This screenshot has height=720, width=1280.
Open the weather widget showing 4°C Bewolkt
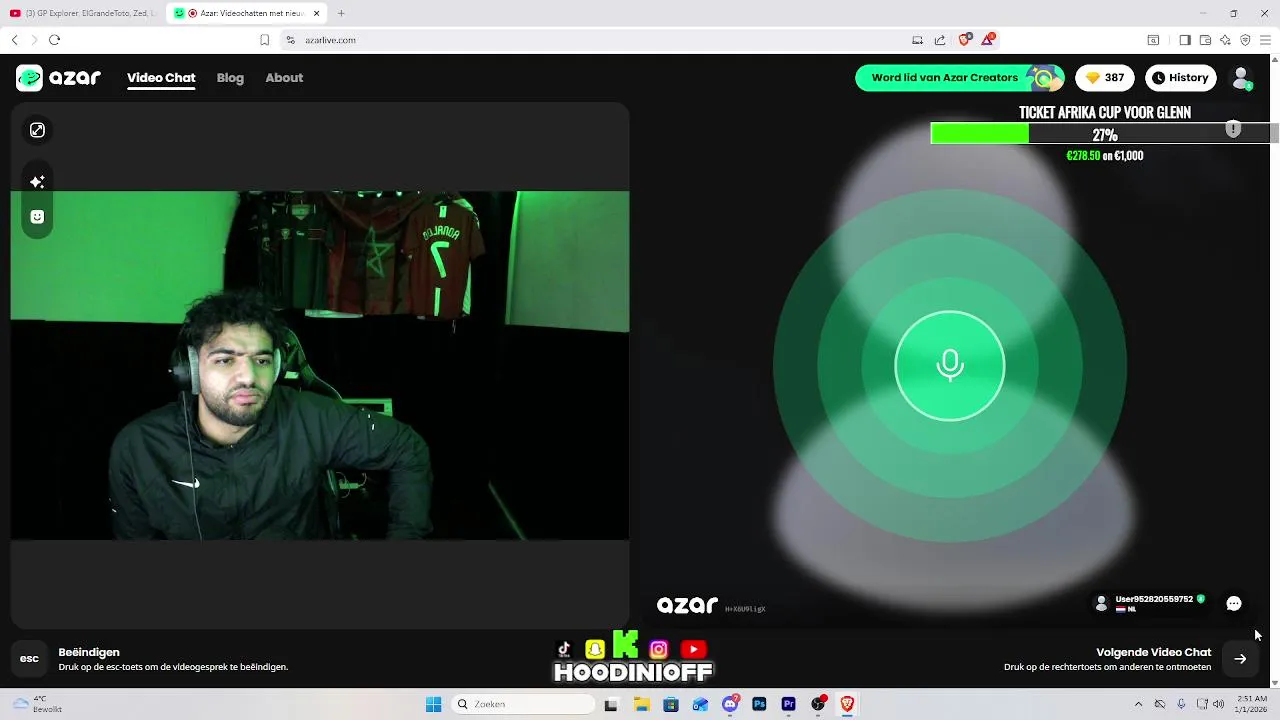coord(35,704)
